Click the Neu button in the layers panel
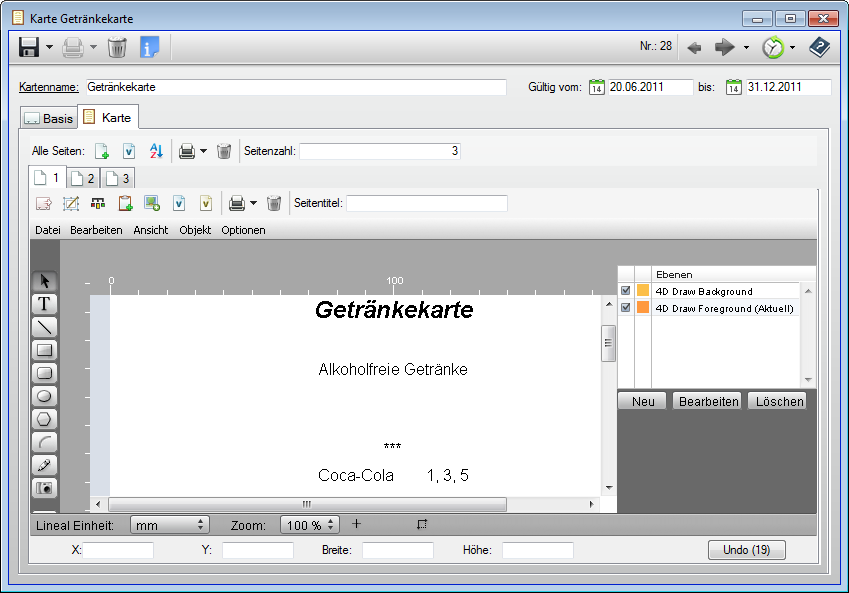 642,400
